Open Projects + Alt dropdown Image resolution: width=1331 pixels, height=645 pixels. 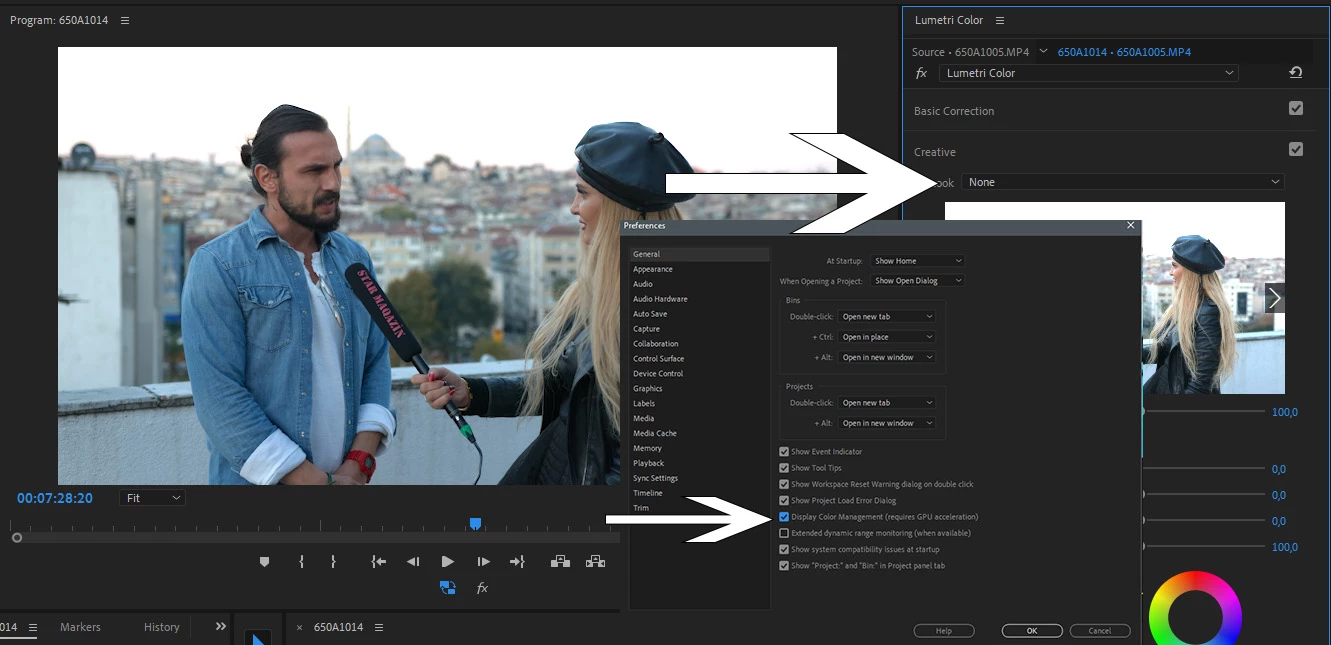[x=888, y=423]
